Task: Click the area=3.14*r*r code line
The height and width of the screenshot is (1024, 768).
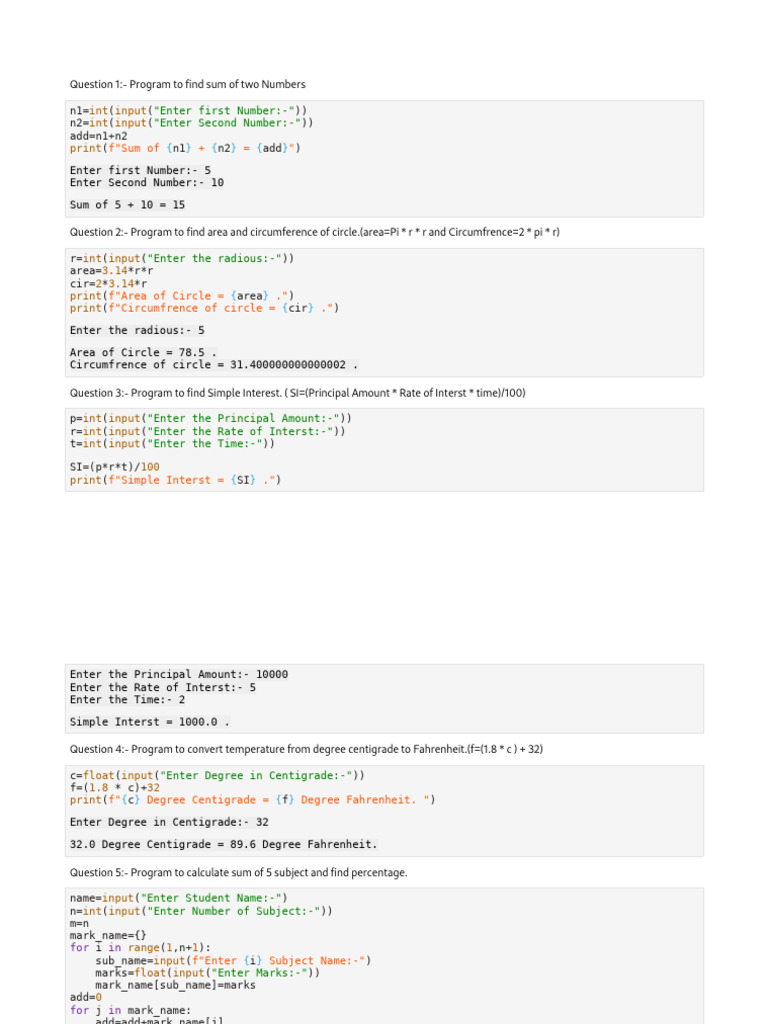Action: (112, 271)
